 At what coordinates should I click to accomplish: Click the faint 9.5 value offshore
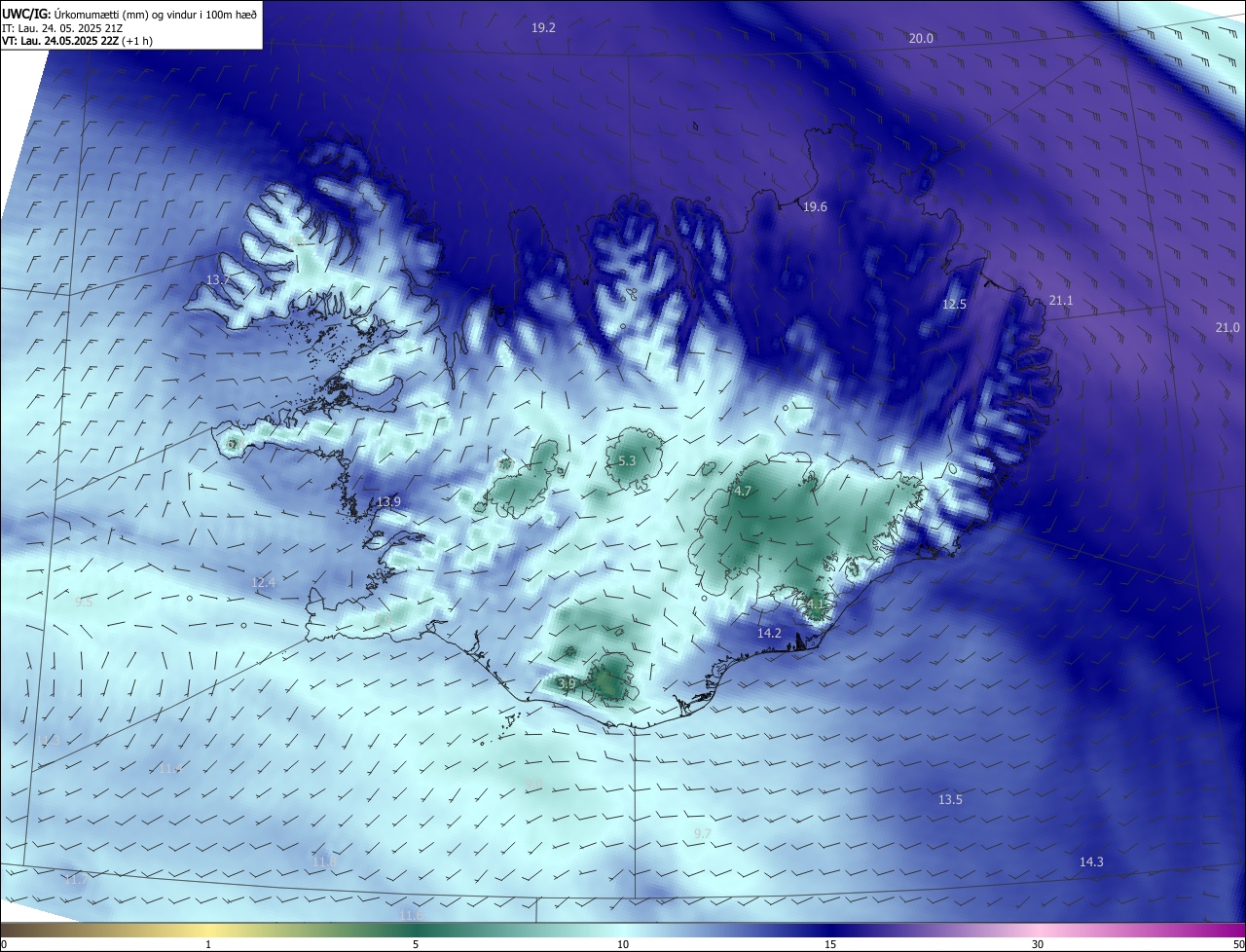84,603
